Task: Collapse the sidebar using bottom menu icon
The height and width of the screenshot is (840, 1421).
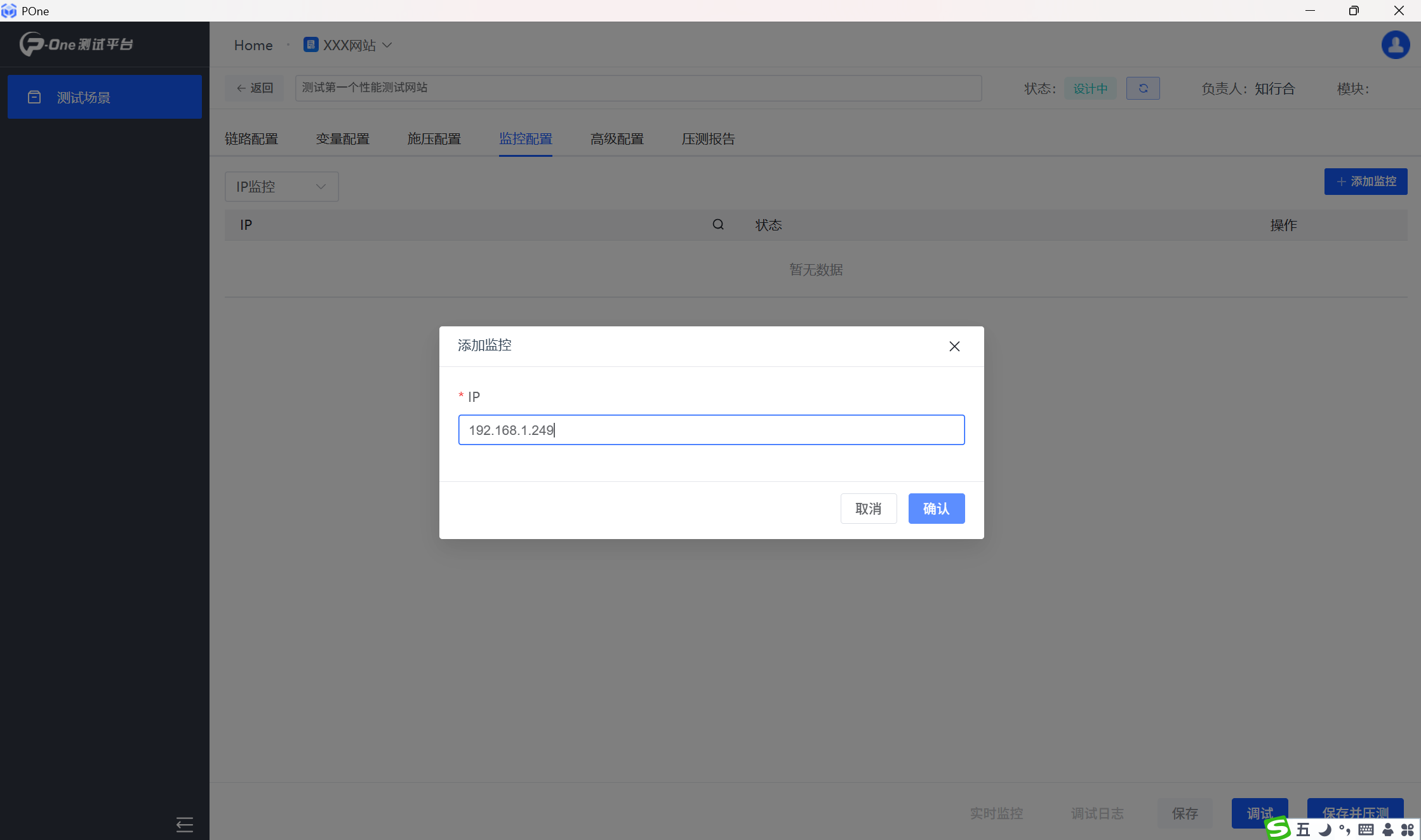Action: click(x=184, y=824)
